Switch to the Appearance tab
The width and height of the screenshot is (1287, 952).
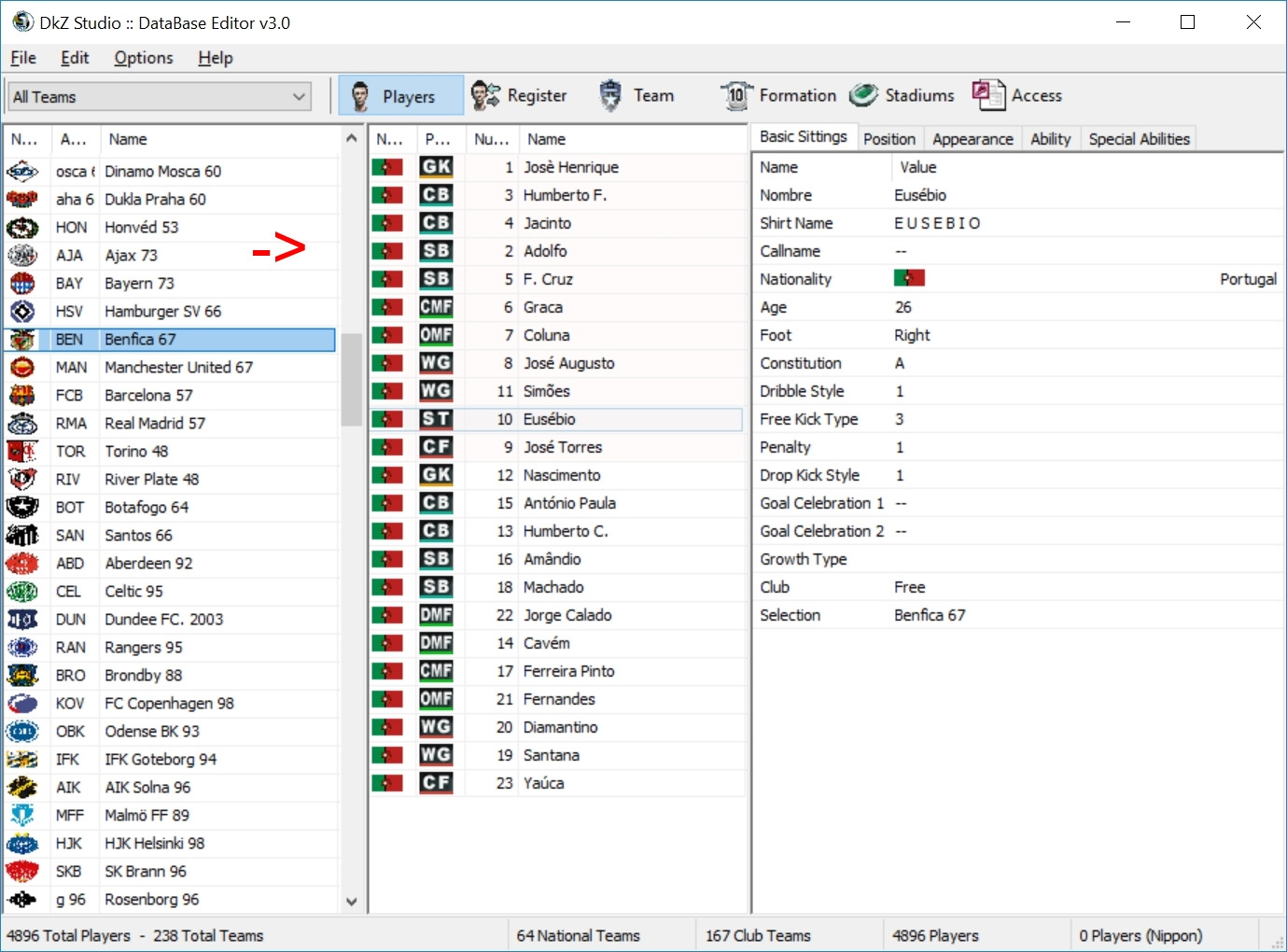pos(972,139)
